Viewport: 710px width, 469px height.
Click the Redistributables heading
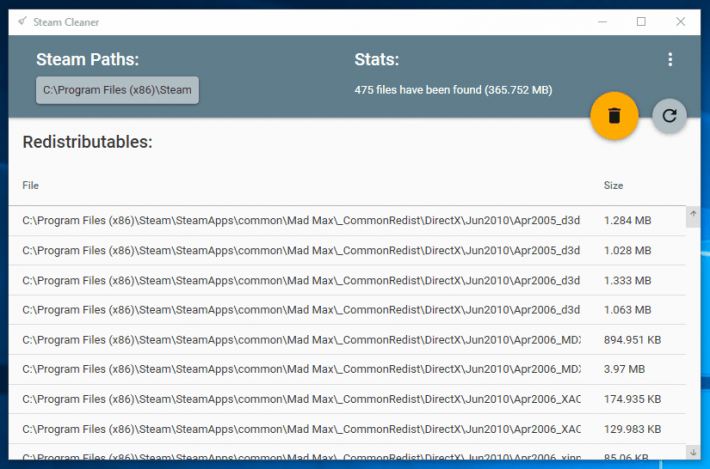pyautogui.click(x=87, y=142)
